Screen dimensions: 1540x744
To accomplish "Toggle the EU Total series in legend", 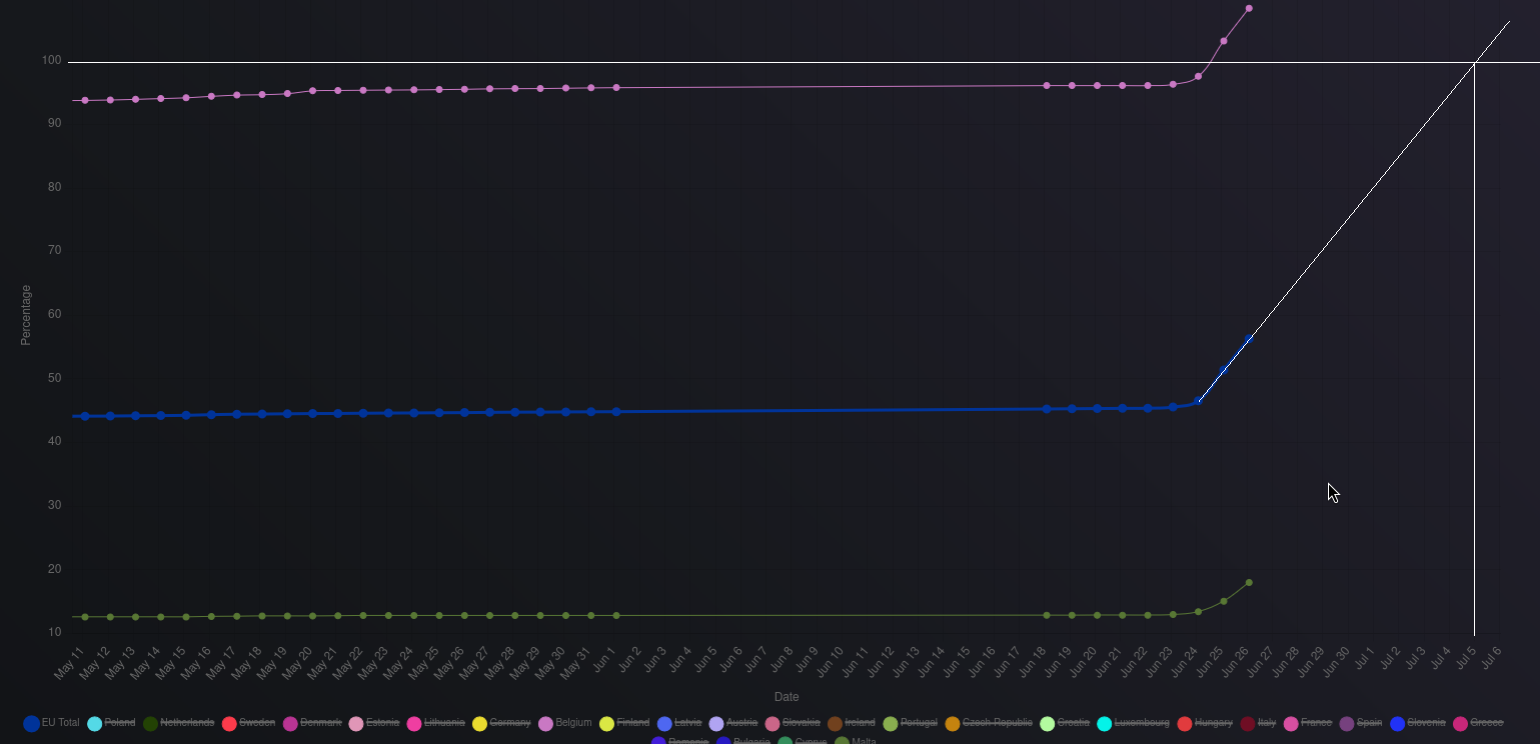I will (x=51, y=722).
